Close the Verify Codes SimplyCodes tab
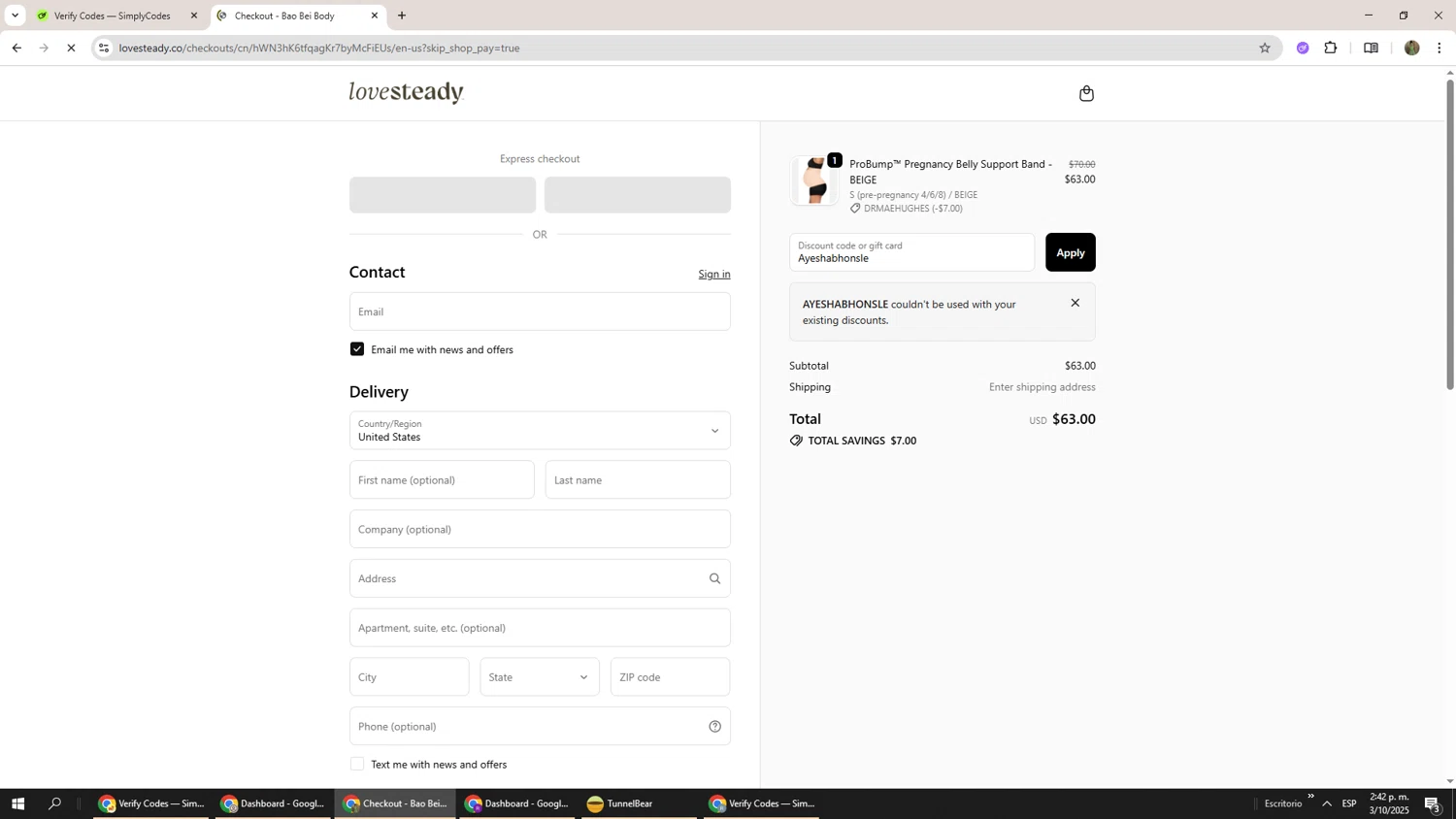The height and width of the screenshot is (819, 1456). pyautogui.click(x=193, y=16)
